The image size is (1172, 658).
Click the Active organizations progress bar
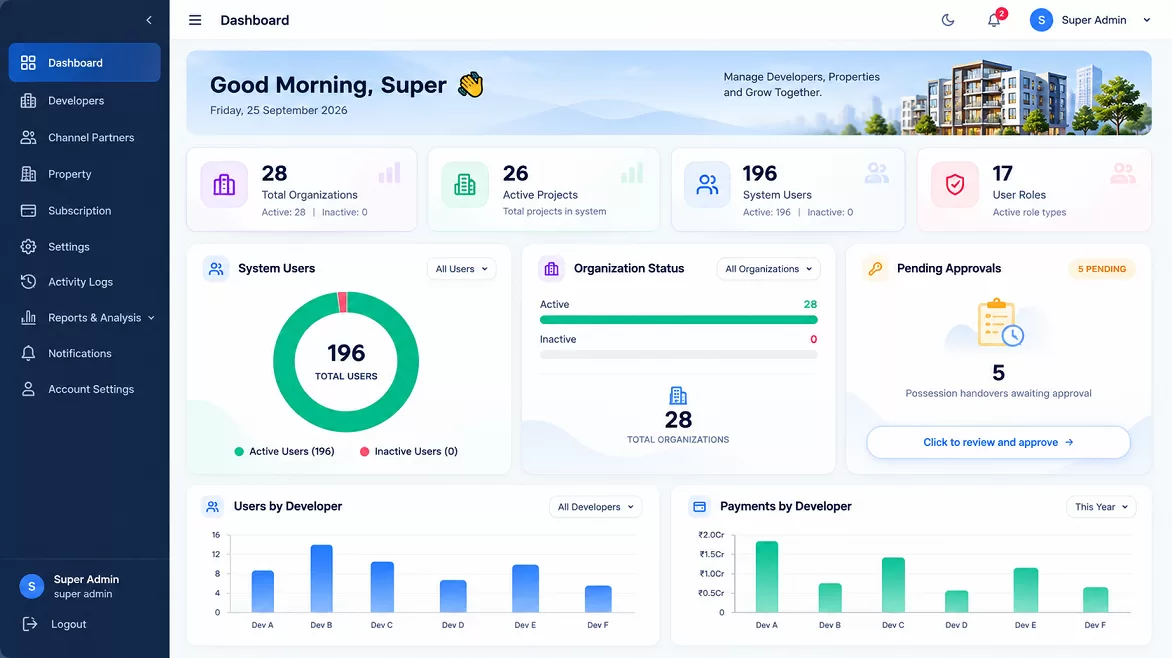pyautogui.click(x=679, y=320)
